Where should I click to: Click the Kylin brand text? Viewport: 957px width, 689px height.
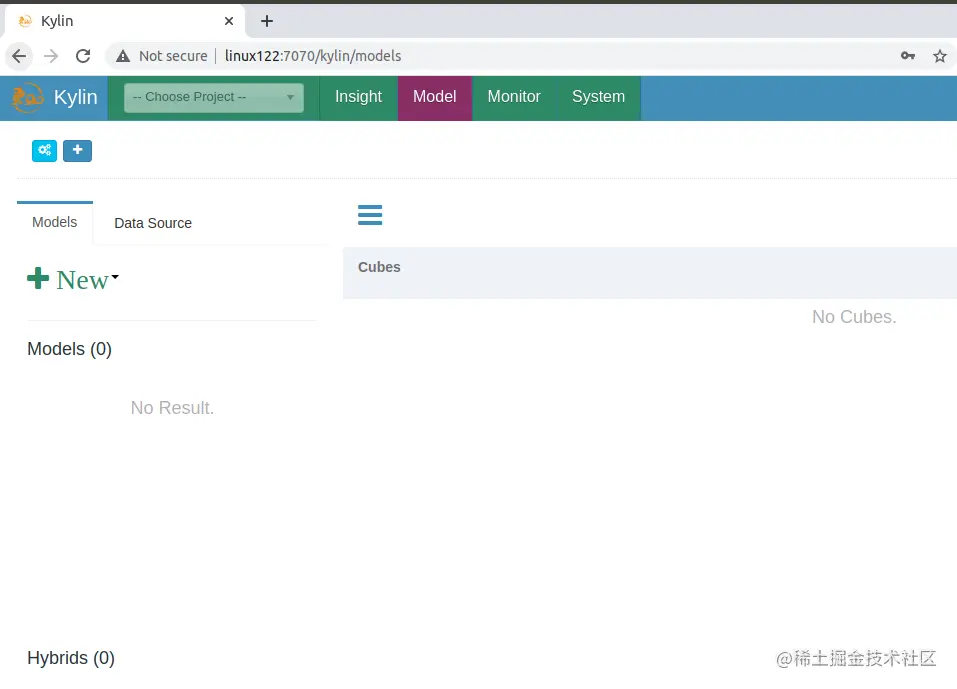click(x=76, y=98)
